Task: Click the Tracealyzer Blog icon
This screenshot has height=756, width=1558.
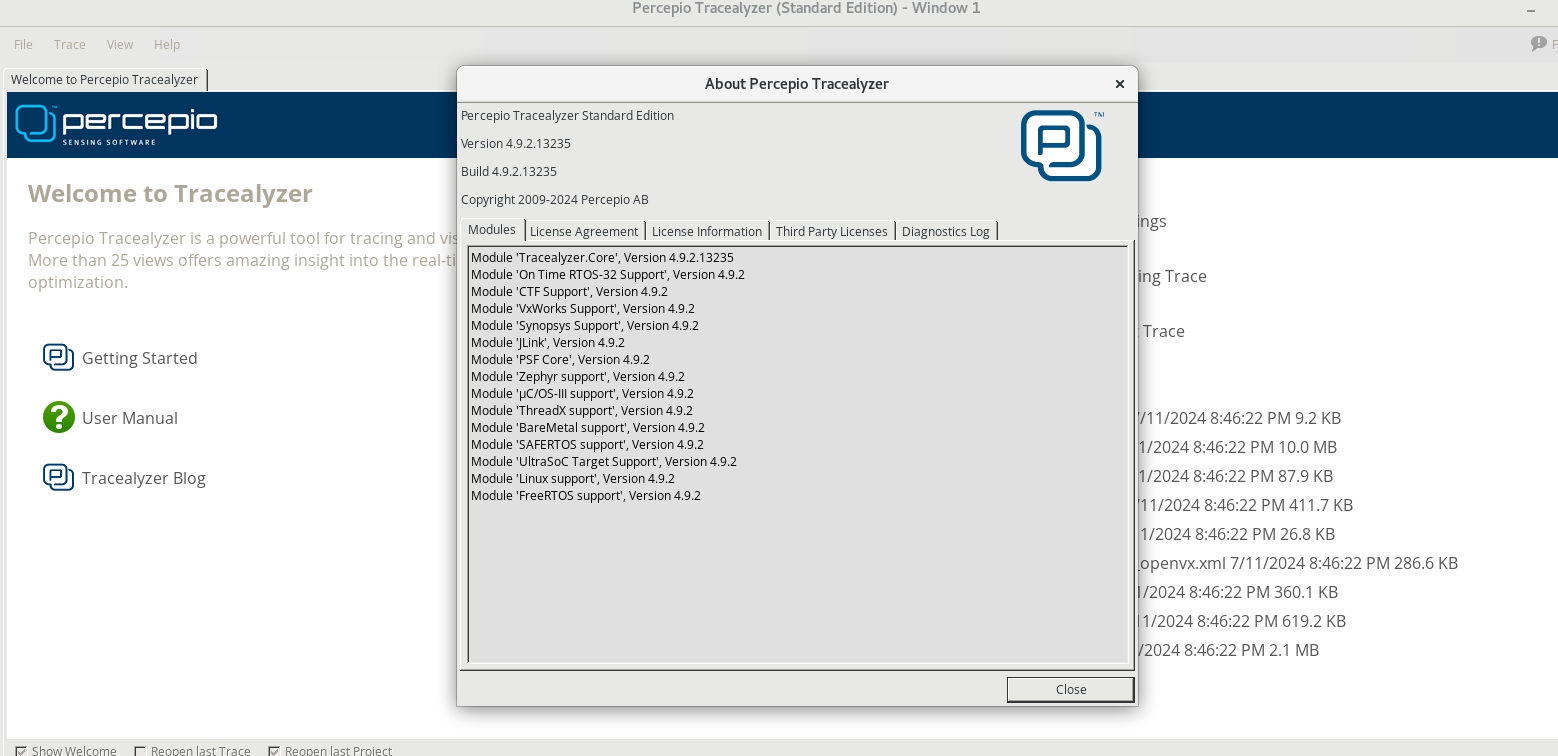Action: point(58,477)
